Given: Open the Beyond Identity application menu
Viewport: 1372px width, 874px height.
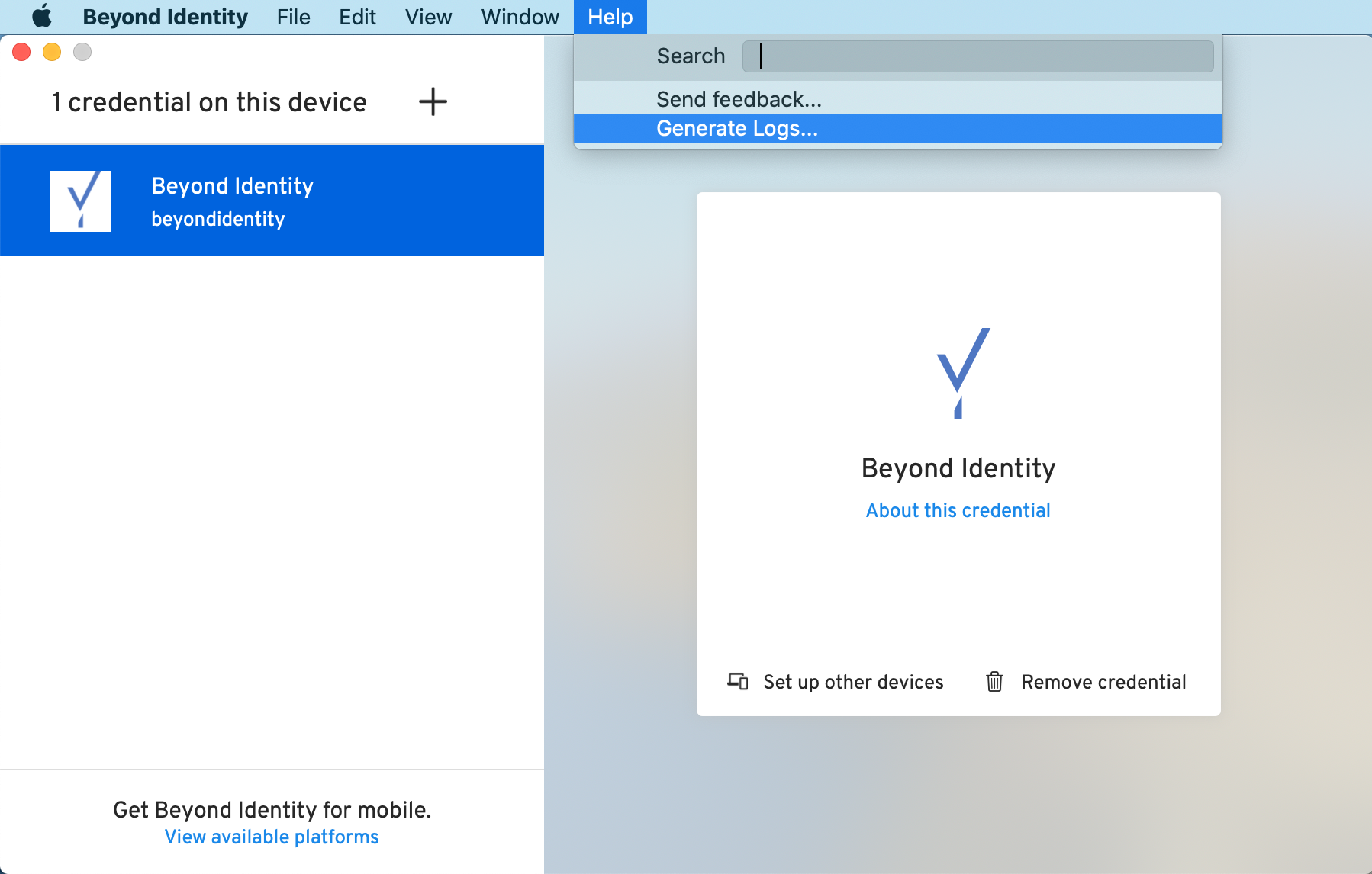Looking at the screenshot, I should click(165, 17).
